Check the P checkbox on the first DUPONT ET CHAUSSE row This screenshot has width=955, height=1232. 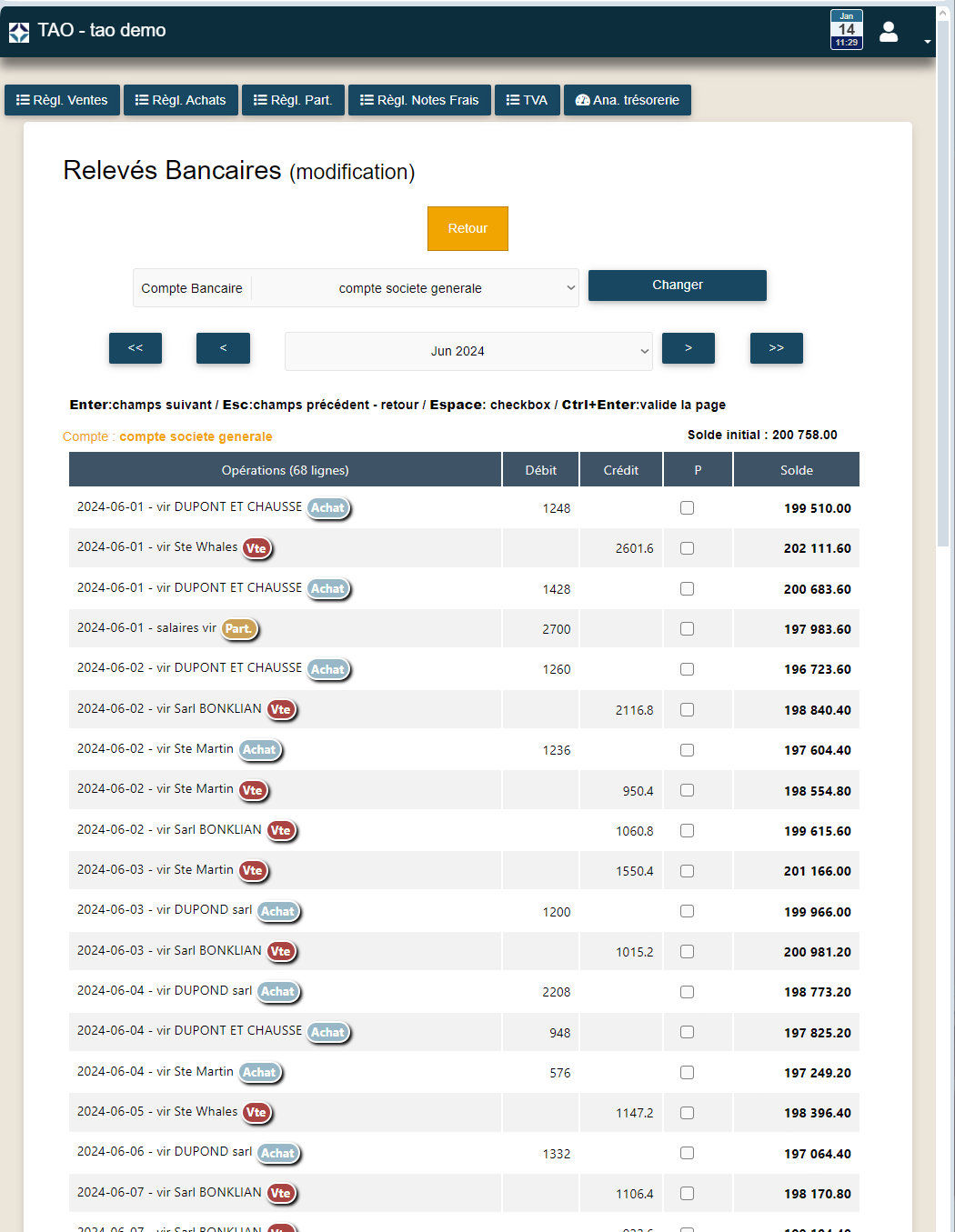(x=687, y=508)
